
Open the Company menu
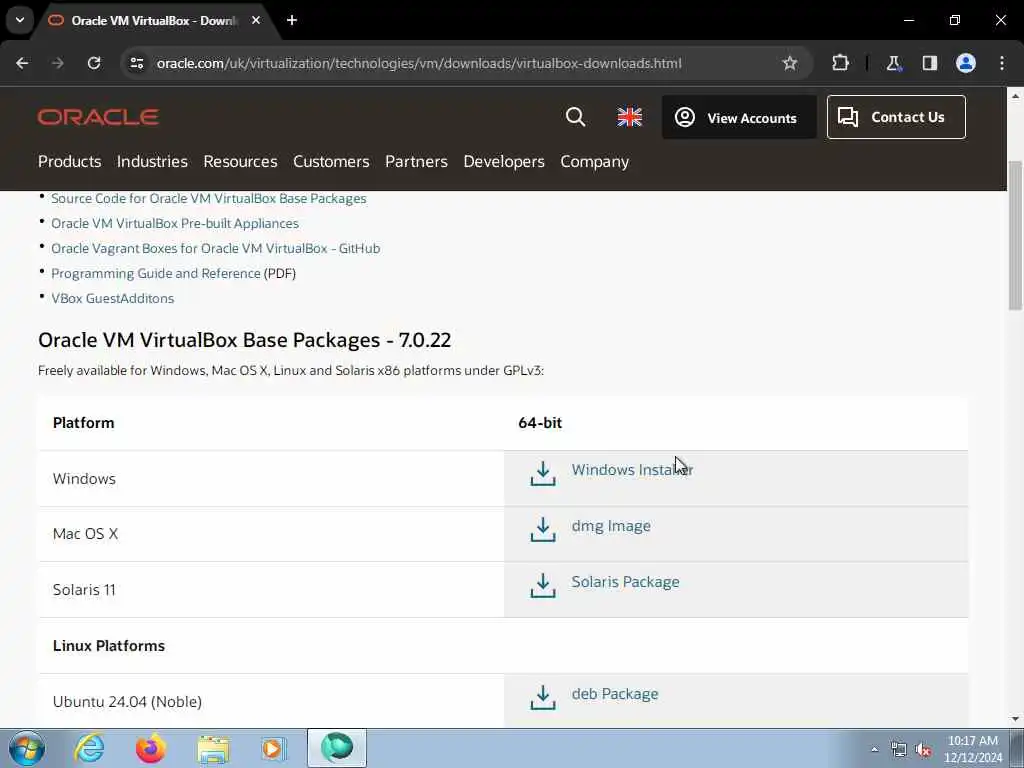[x=594, y=161]
